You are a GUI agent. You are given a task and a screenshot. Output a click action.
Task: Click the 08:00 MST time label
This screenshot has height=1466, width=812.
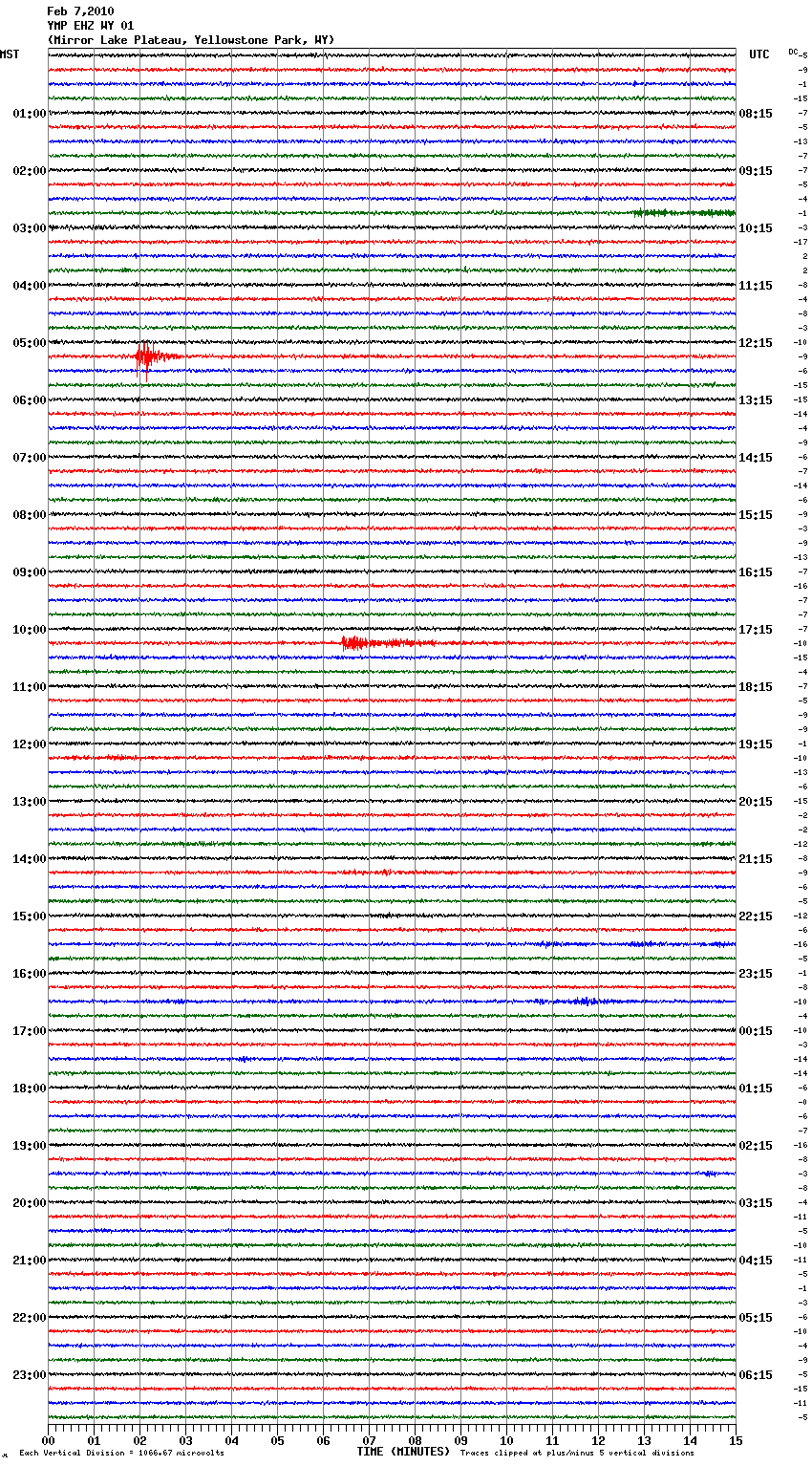(30, 515)
